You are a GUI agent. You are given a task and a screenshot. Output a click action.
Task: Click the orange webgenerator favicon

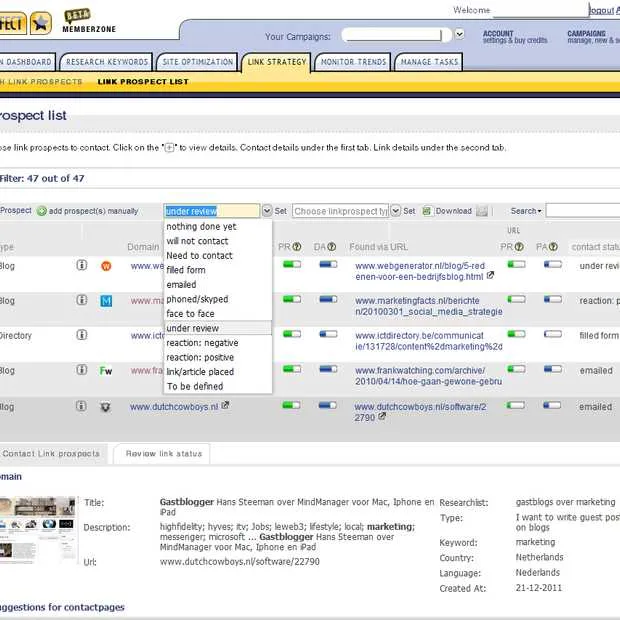106,266
